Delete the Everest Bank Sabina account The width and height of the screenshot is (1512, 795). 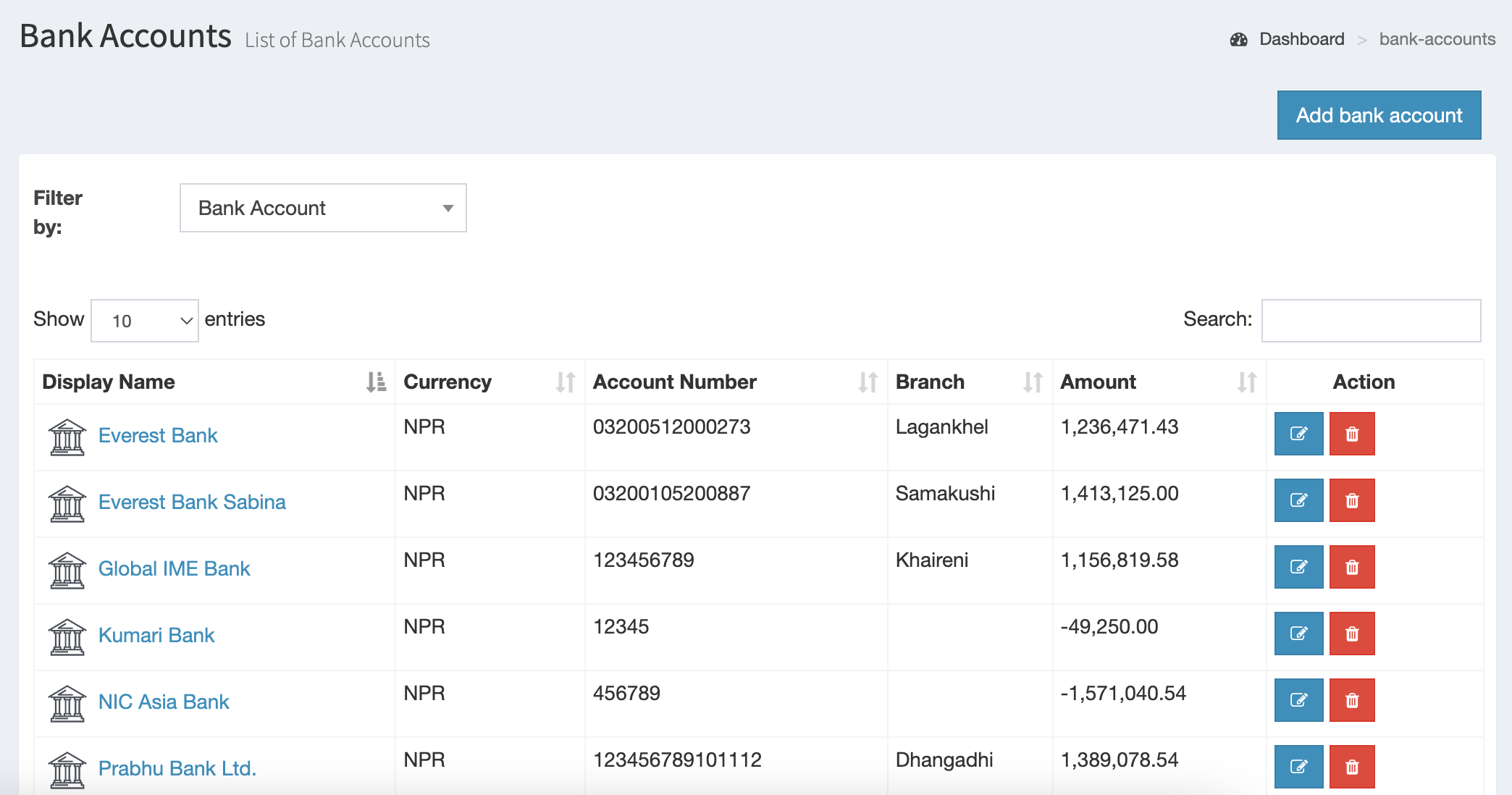(1352, 500)
